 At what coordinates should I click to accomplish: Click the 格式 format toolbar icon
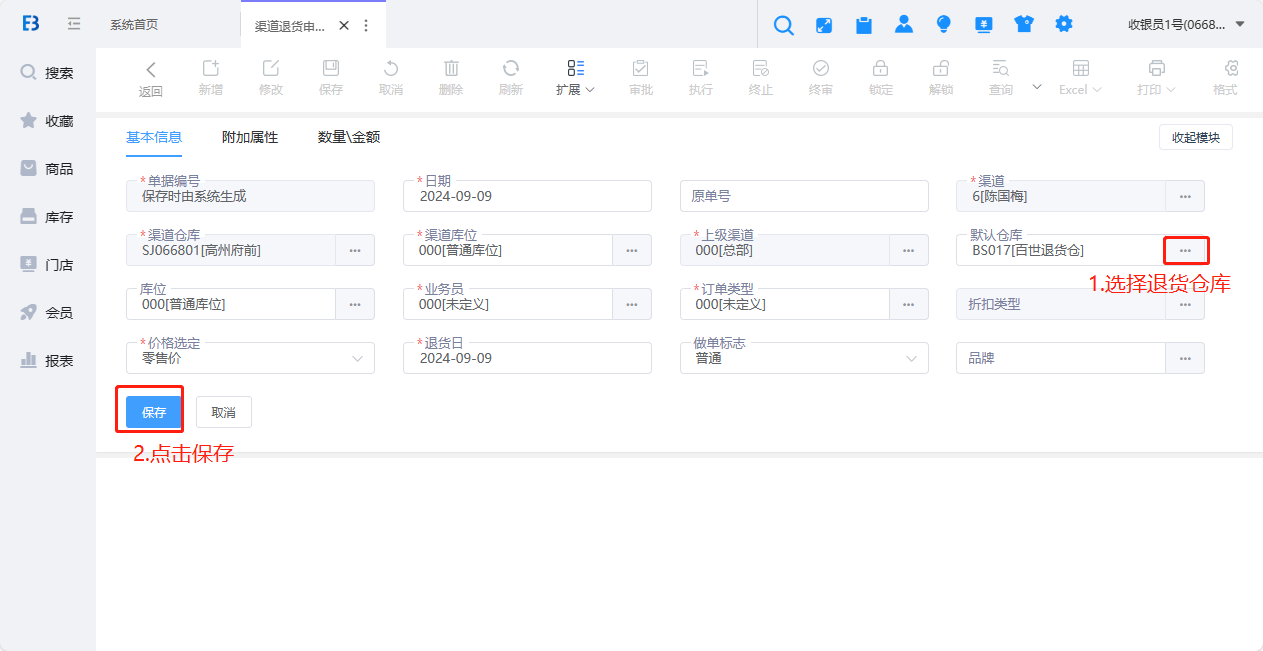pos(1231,68)
